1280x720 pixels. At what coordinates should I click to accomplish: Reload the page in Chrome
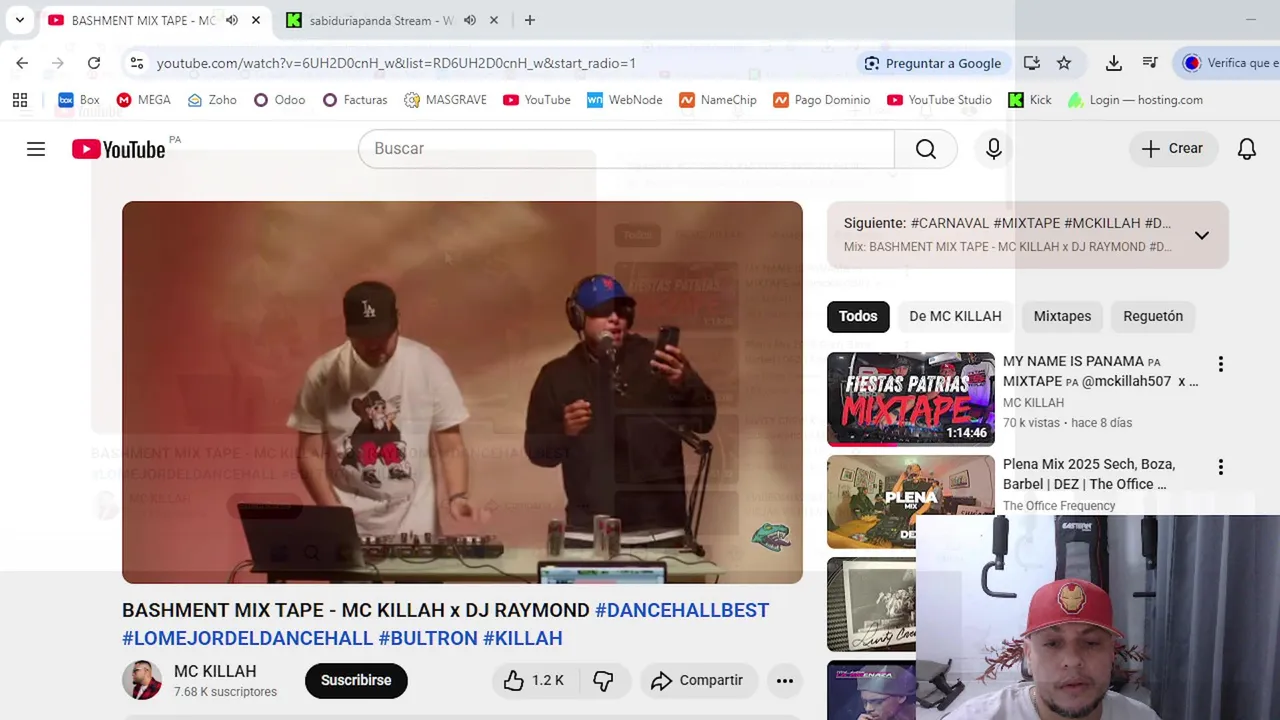[94, 63]
